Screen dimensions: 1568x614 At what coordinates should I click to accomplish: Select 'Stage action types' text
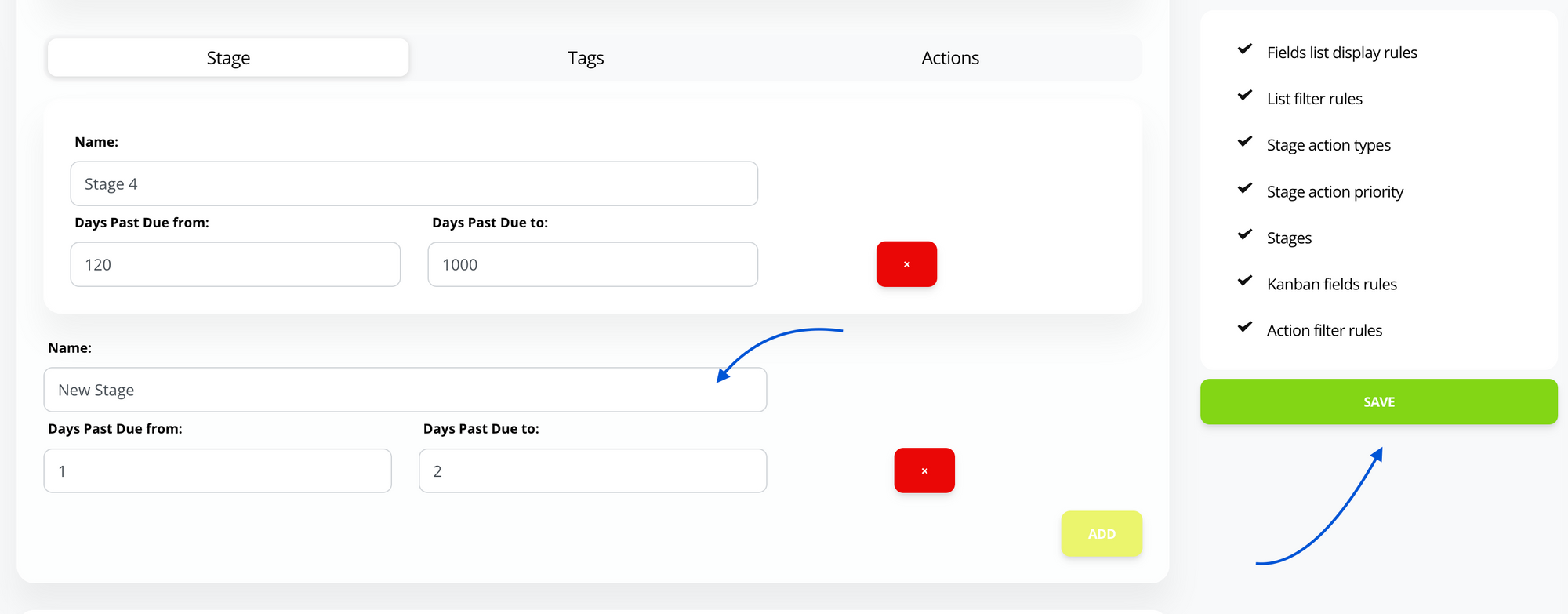tap(1329, 145)
